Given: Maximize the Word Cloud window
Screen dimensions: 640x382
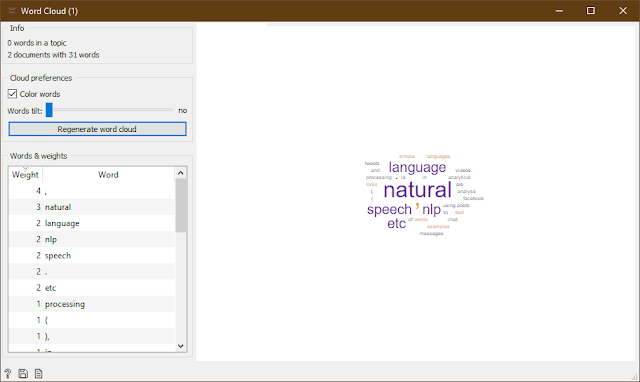Looking at the screenshot, I should (591, 11).
